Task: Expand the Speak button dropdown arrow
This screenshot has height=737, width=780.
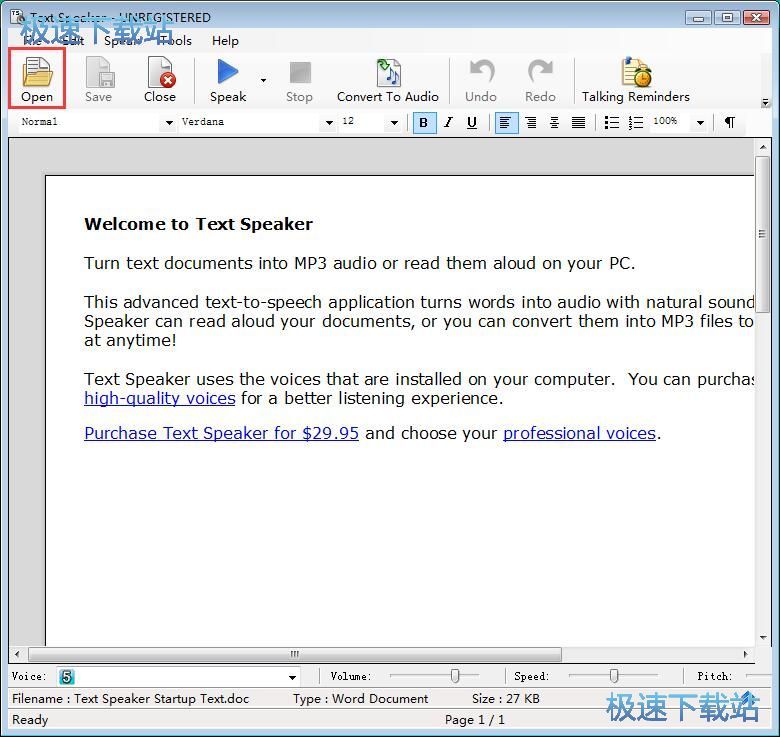Action: [263, 80]
